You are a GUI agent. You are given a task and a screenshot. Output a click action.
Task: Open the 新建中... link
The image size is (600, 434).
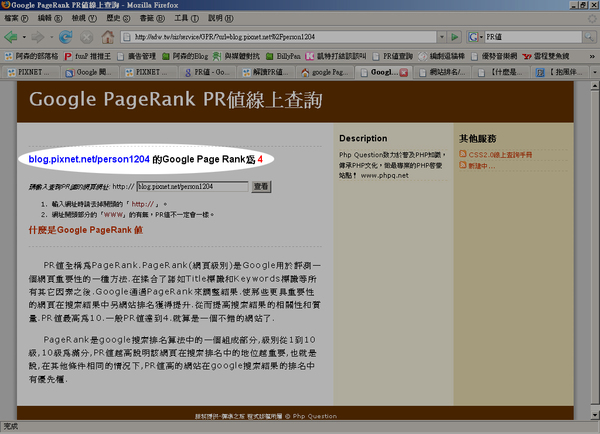click(481, 166)
